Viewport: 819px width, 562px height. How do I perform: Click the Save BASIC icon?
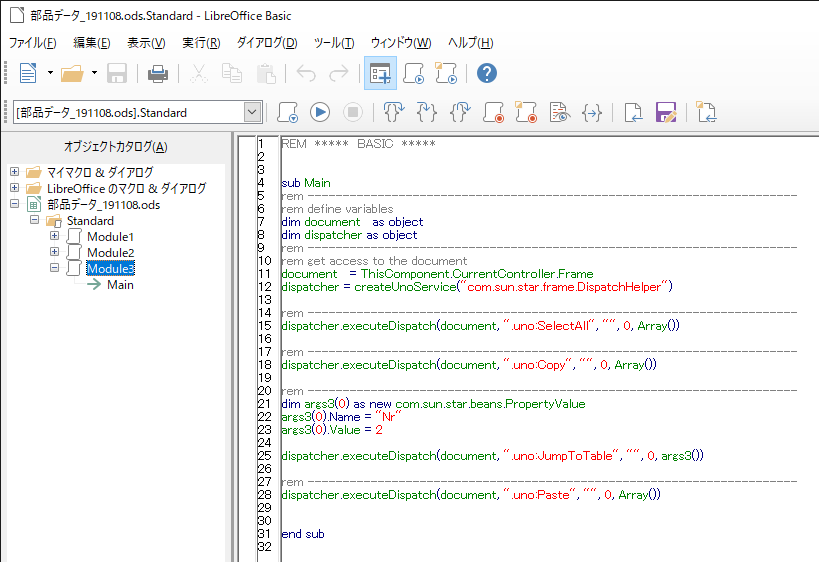(x=666, y=112)
